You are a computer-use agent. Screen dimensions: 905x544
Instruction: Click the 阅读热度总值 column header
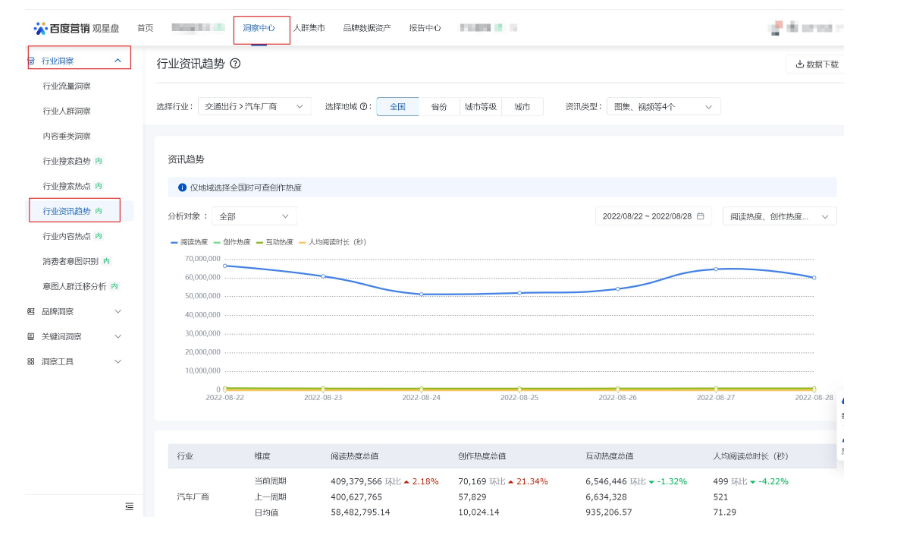[x=354, y=456]
